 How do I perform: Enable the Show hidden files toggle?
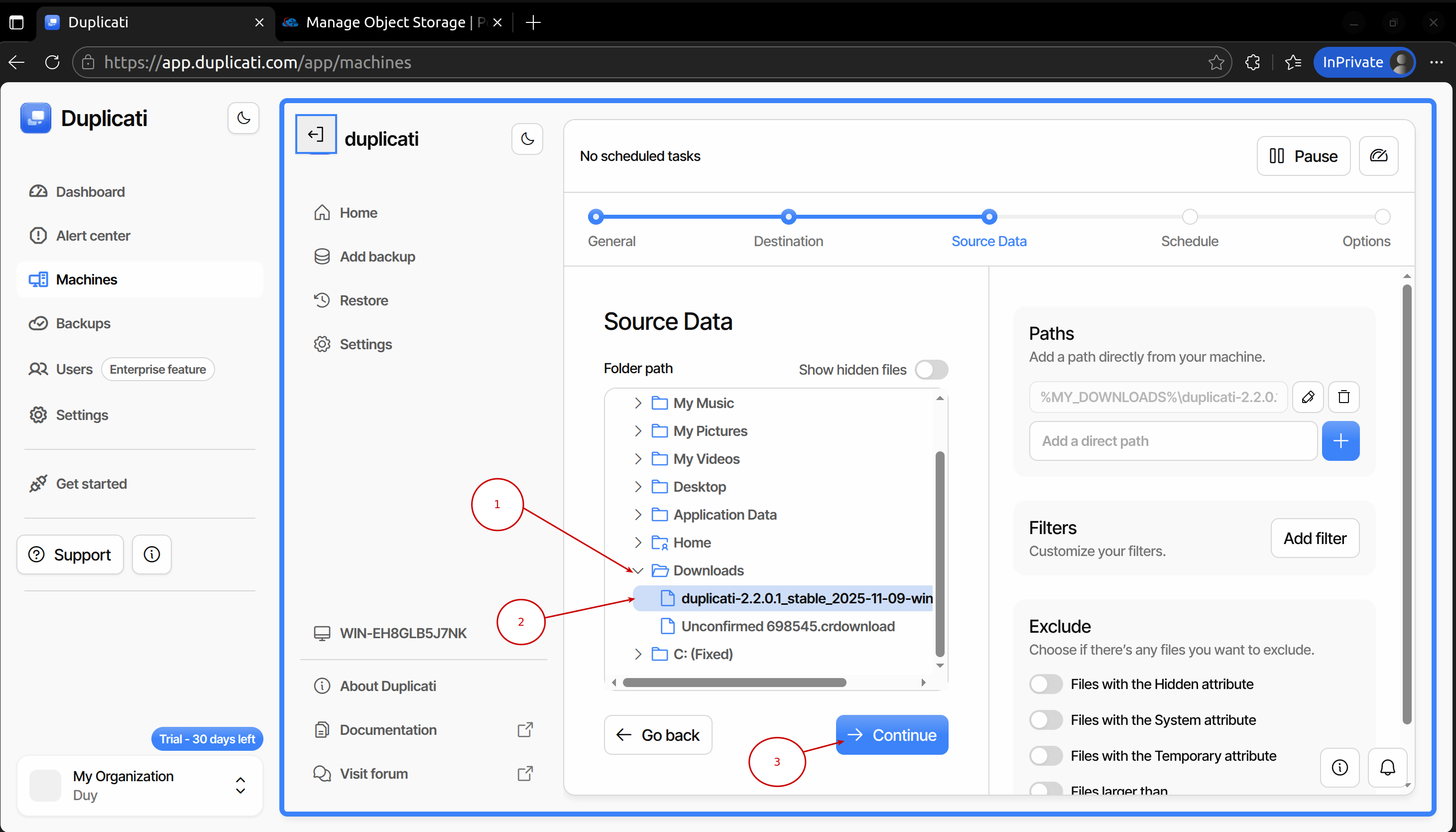(x=931, y=370)
